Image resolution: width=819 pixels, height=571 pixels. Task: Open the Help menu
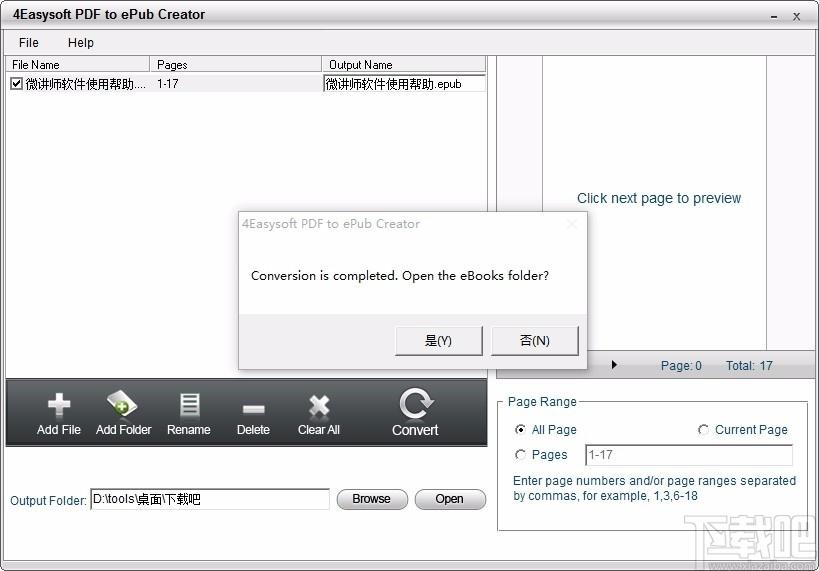point(81,43)
